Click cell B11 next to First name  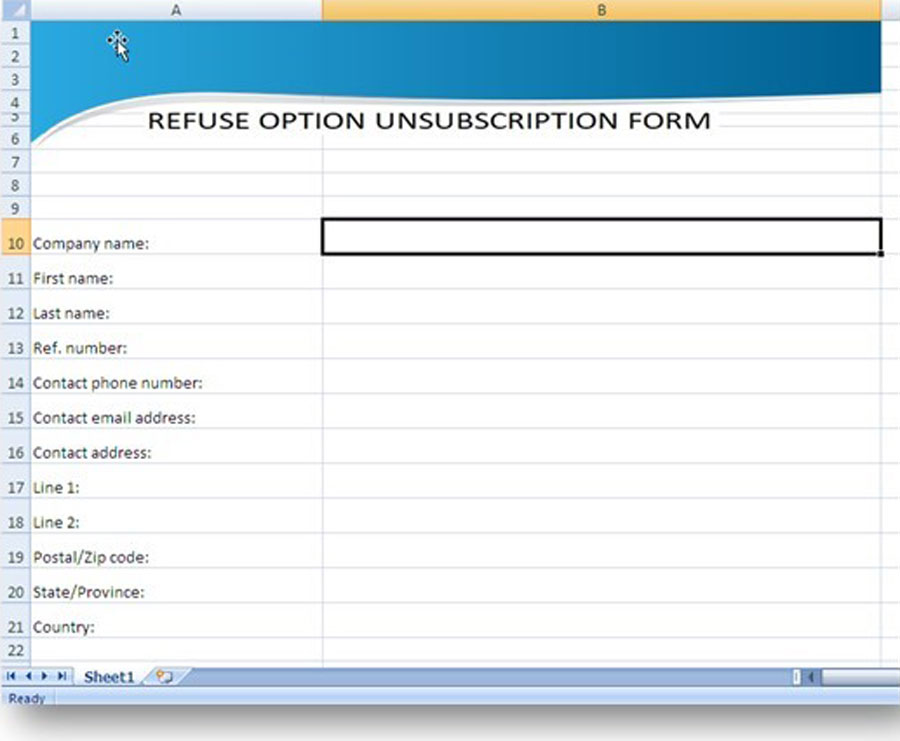pyautogui.click(x=602, y=271)
